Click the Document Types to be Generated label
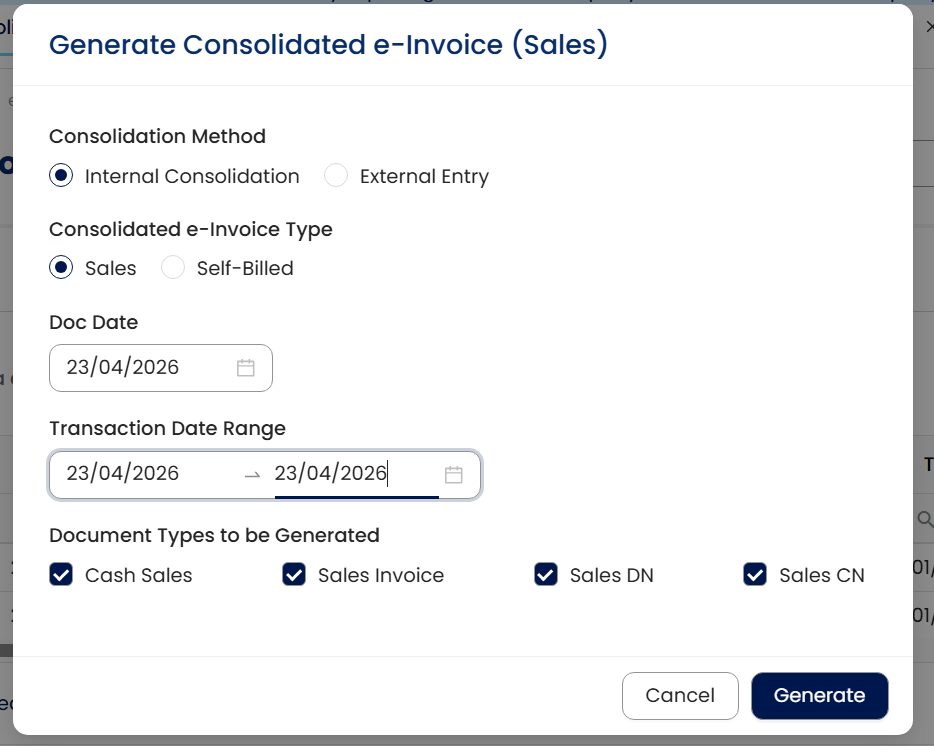Screen dimensions: 934x746 (214, 535)
